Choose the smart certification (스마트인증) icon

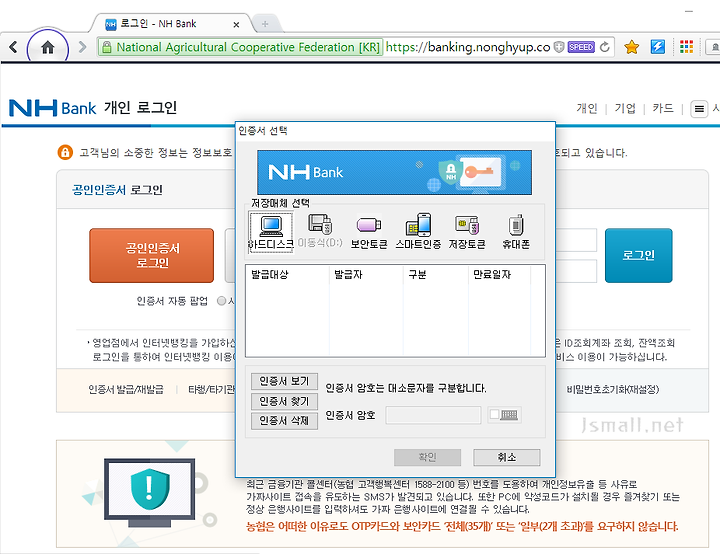coord(418,231)
